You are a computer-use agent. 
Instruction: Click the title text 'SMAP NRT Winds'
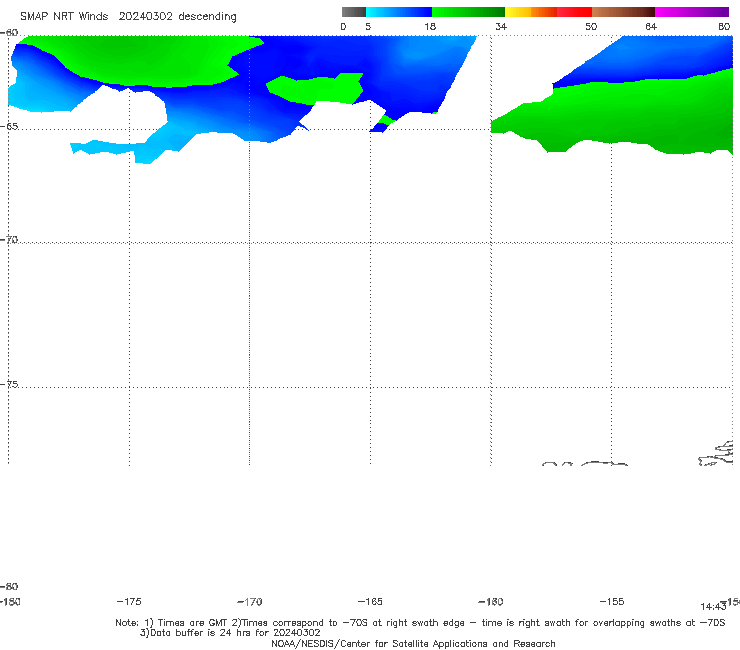point(64,16)
